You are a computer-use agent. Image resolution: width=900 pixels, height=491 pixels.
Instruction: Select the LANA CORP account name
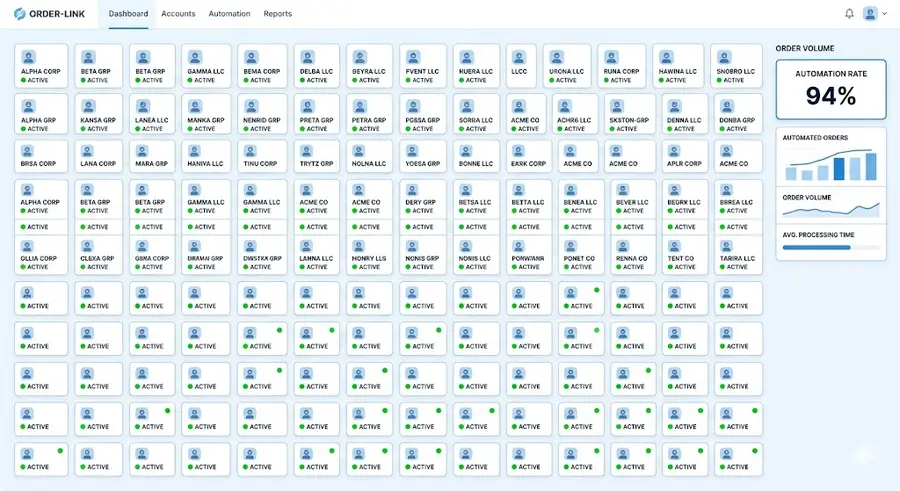pyautogui.click(x=98, y=164)
